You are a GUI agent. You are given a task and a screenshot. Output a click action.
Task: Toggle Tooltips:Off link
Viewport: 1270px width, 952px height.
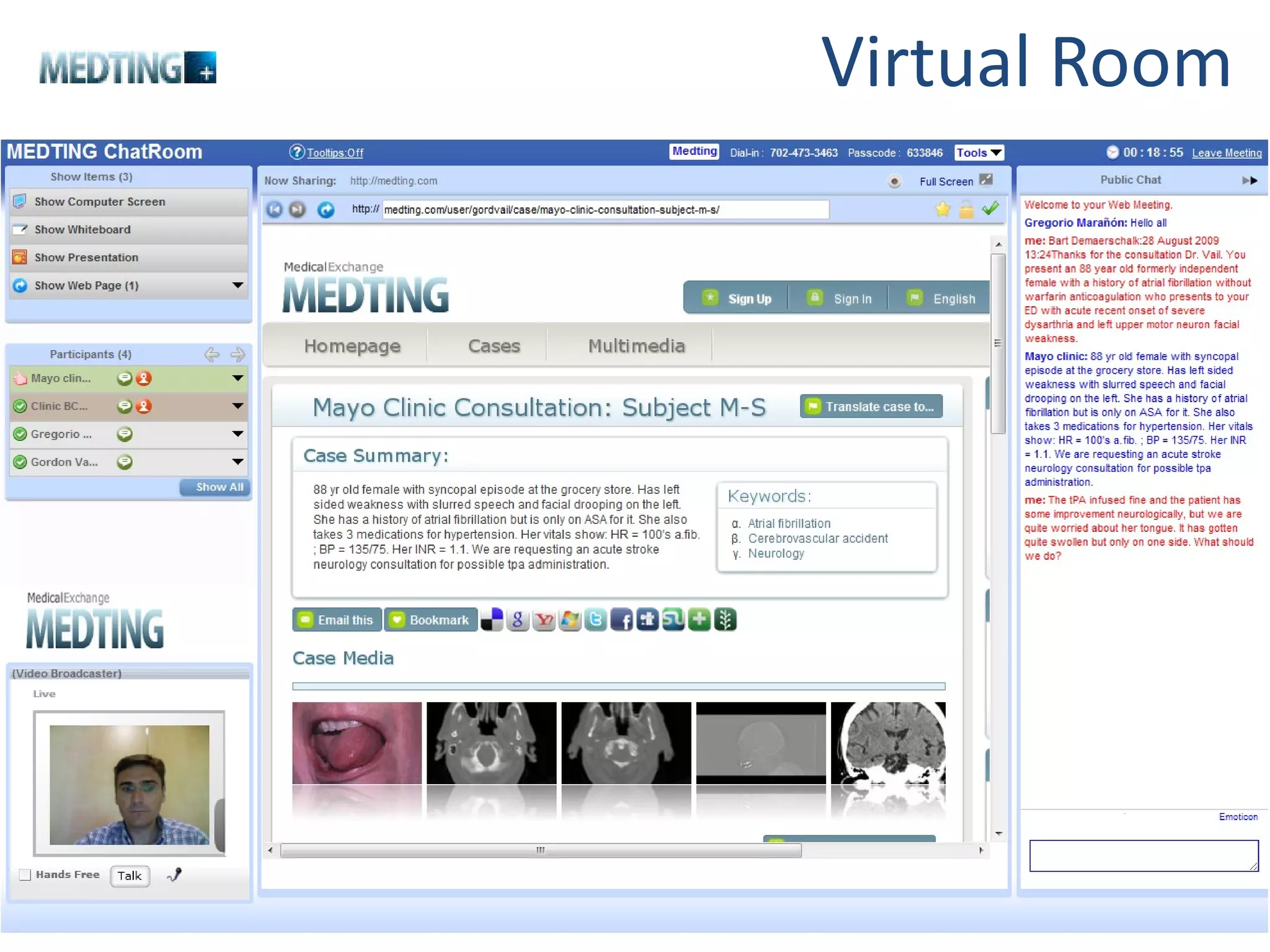pos(335,153)
